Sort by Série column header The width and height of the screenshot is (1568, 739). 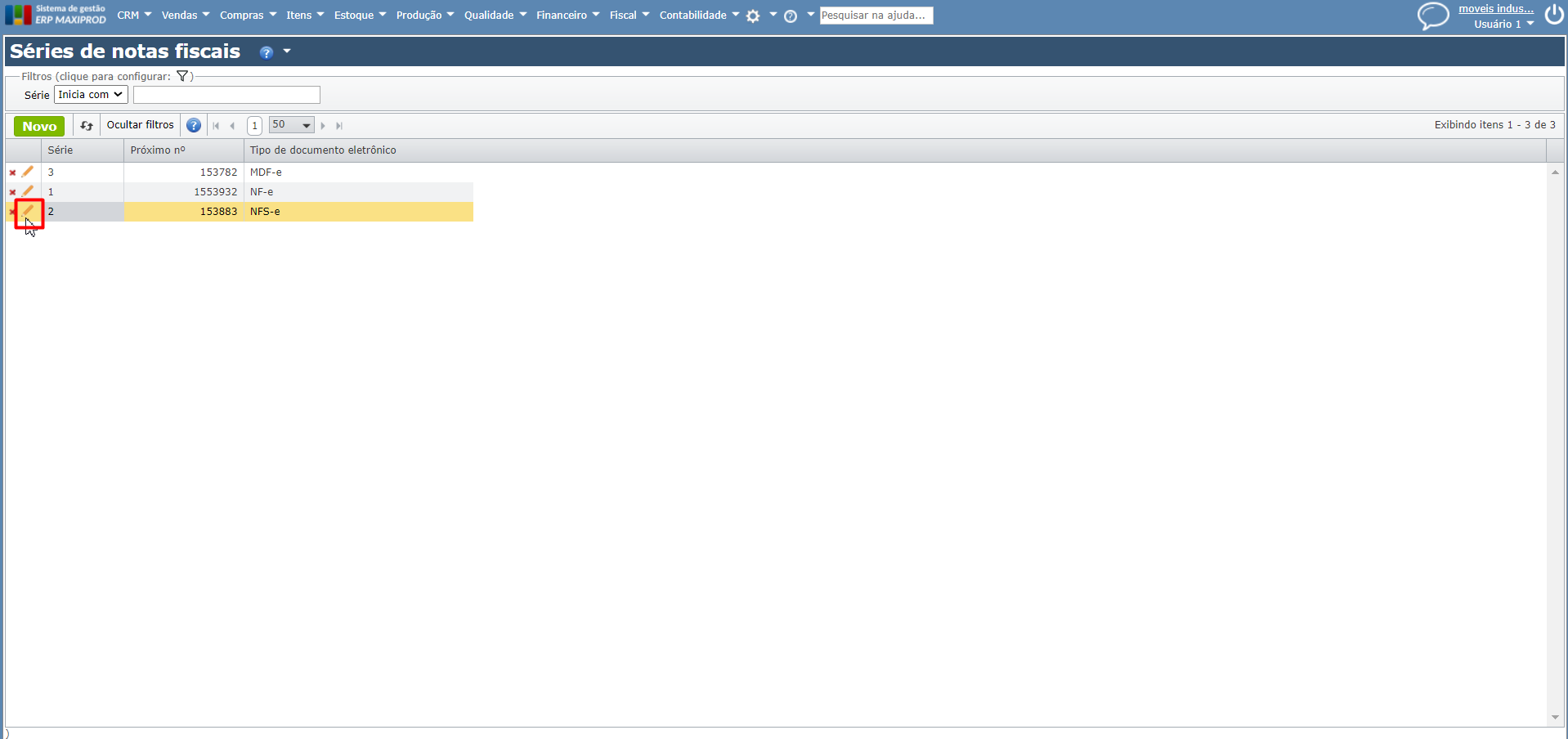(x=82, y=150)
